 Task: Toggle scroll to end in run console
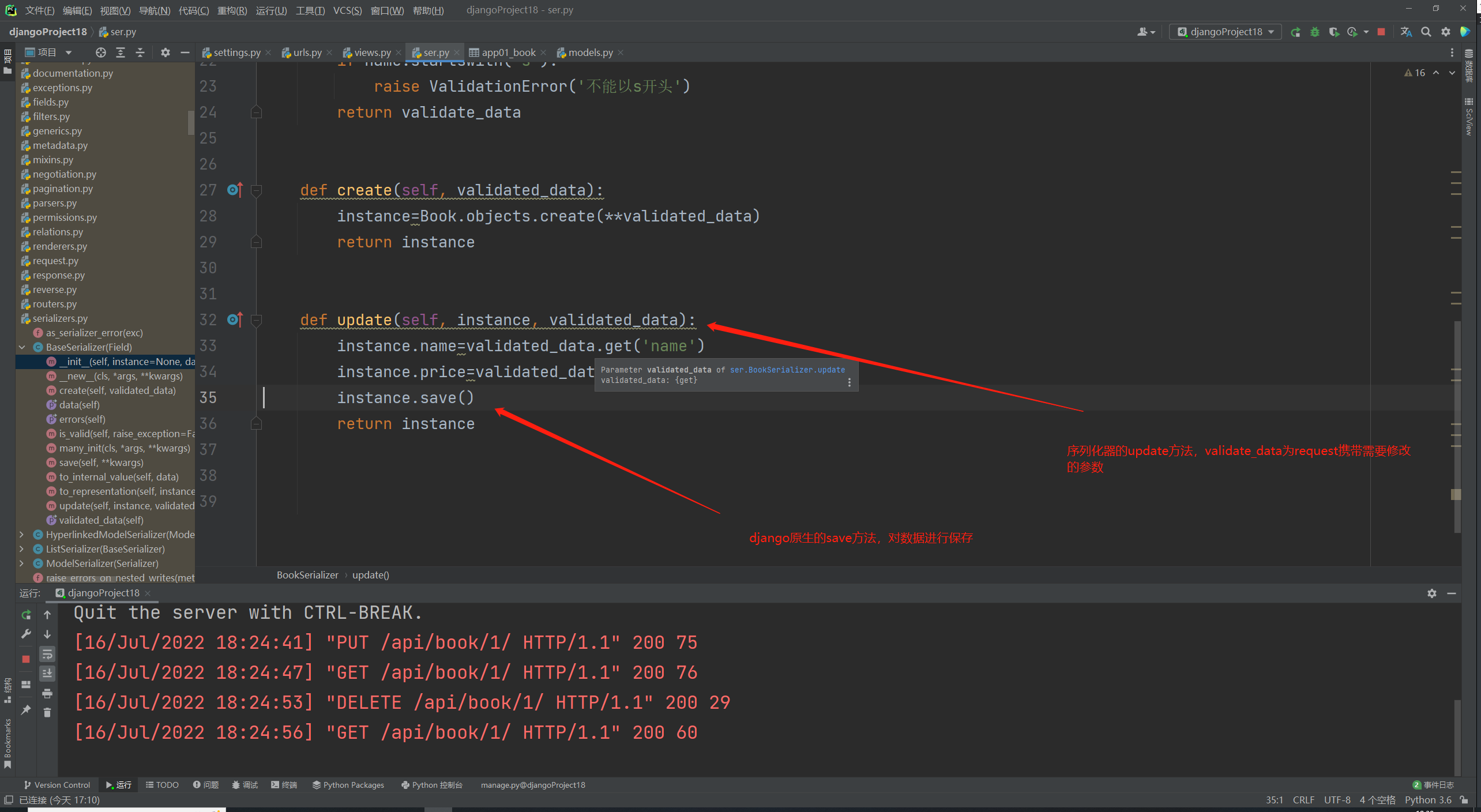(47, 673)
